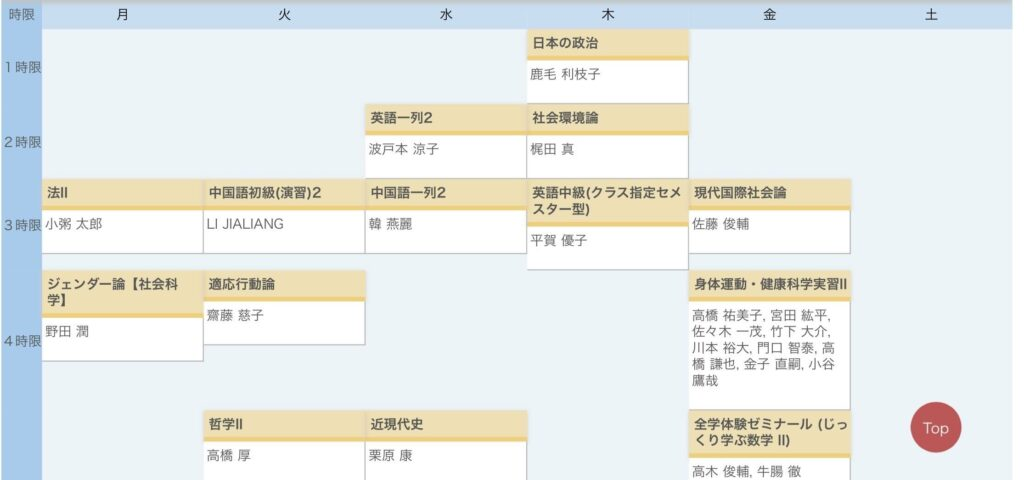Click the 土 column header
Viewport: 1024px width, 480px height.
click(x=931, y=15)
